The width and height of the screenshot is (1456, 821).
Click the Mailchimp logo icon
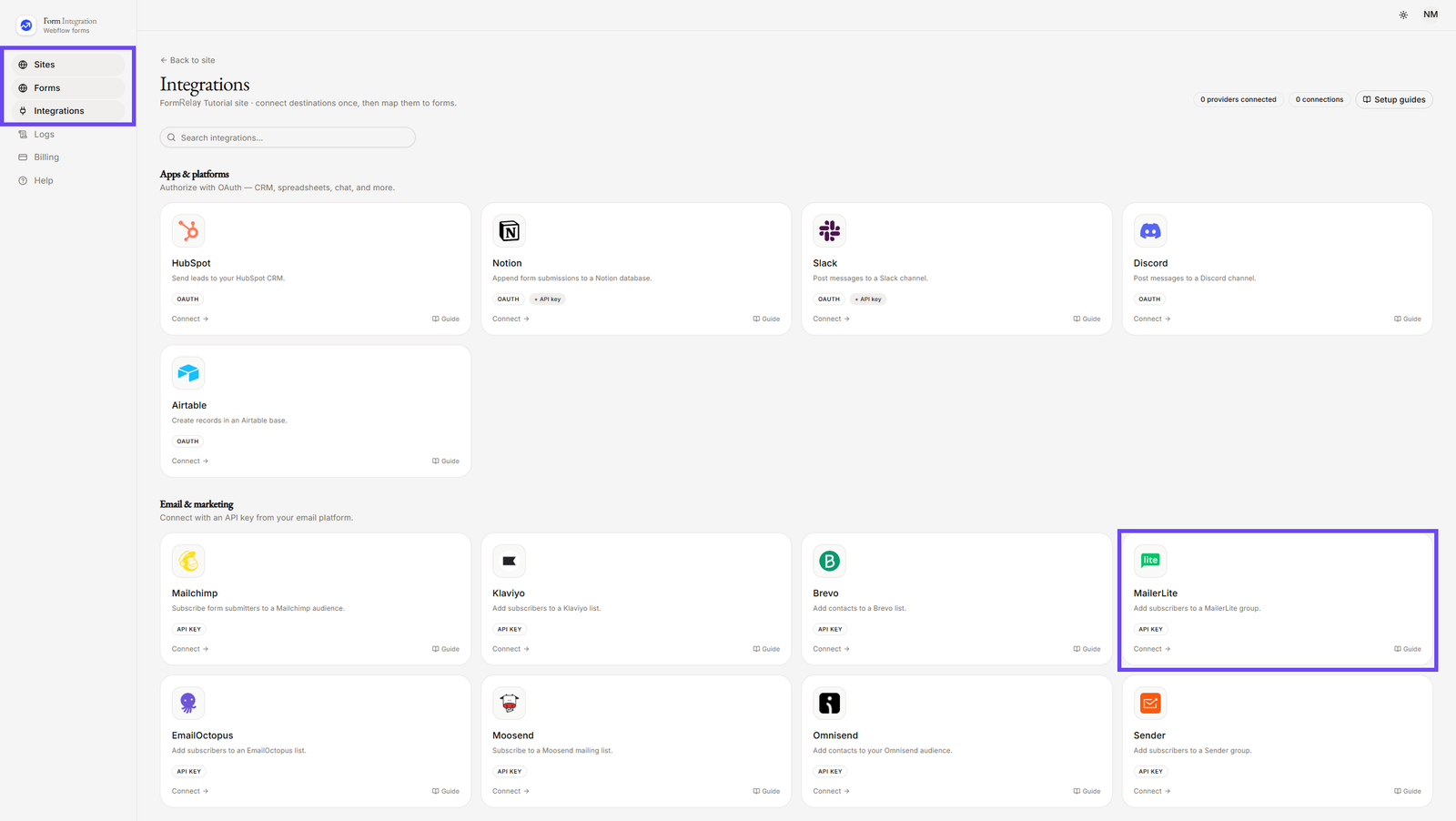click(x=188, y=561)
